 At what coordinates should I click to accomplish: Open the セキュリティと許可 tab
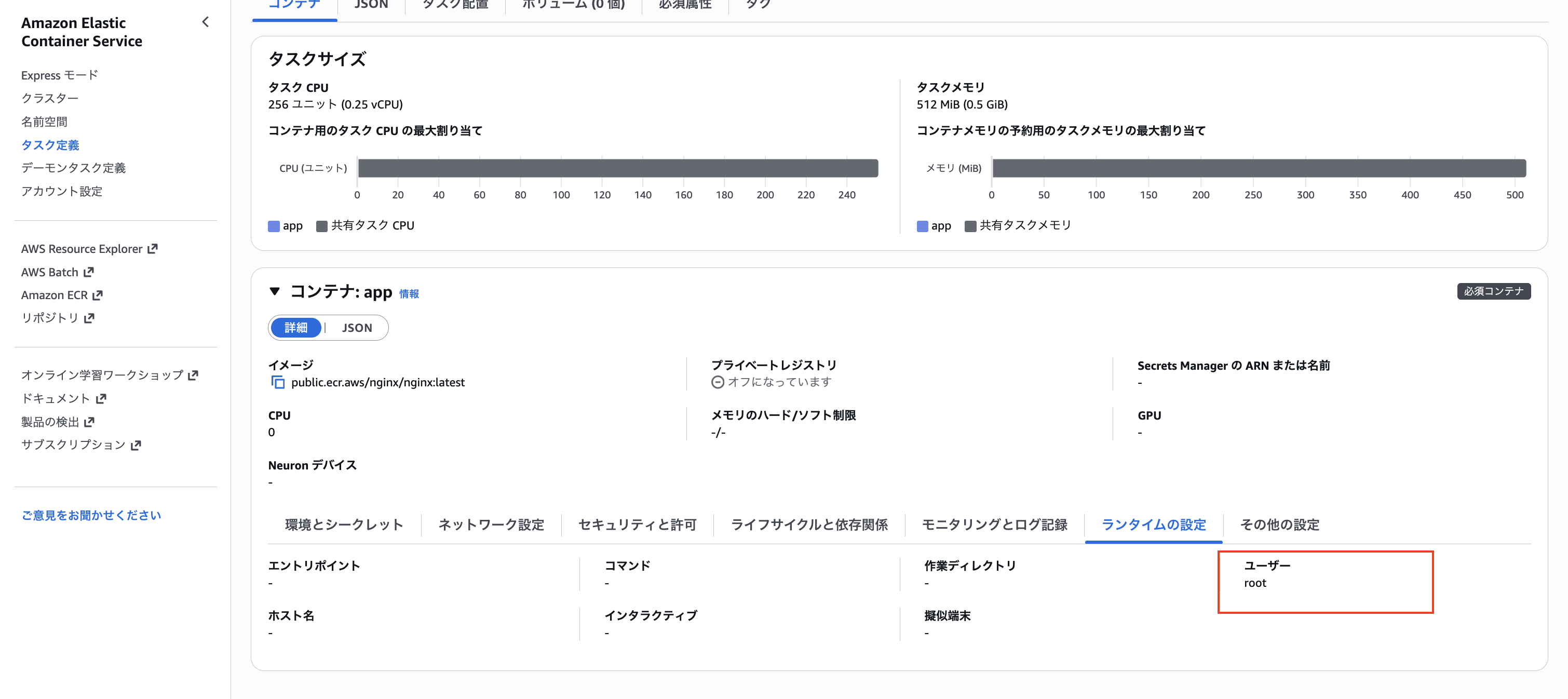pyautogui.click(x=637, y=525)
